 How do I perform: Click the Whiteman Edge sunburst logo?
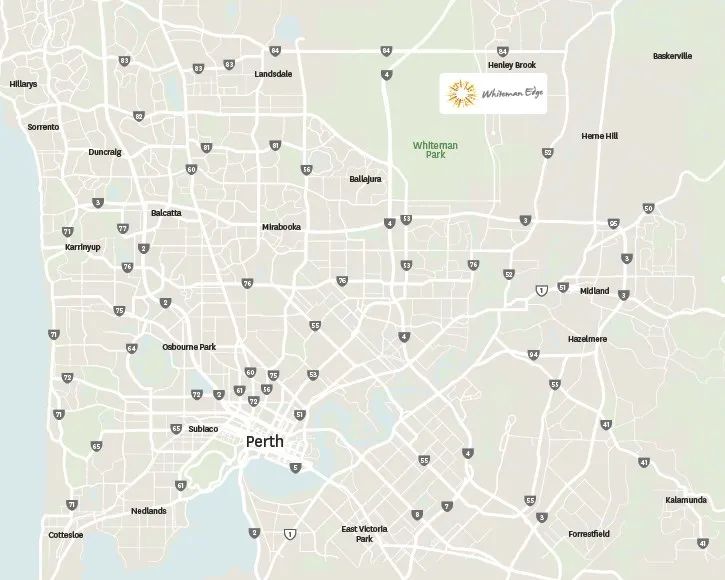(x=461, y=94)
